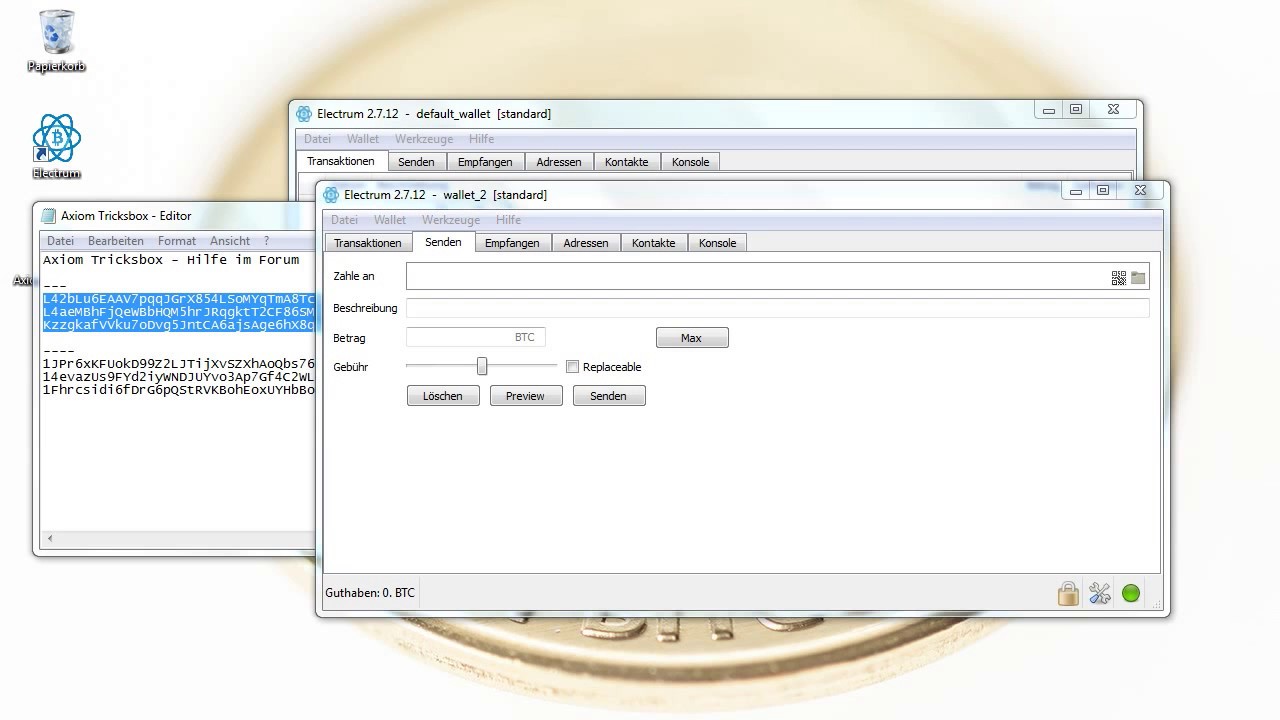Minimize the default_wallet Electrum window
The width and height of the screenshot is (1280, 720).
(x=1049, y=110)
